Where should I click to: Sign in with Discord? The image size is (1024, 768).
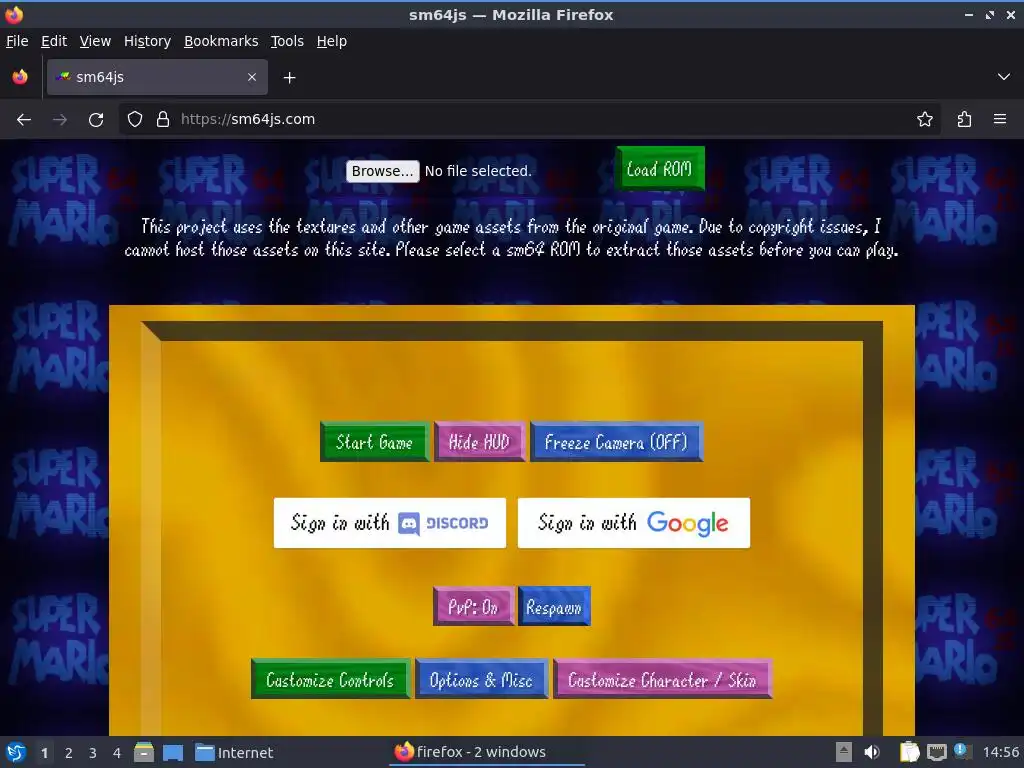pyautogui.click(x=390, y=523)
